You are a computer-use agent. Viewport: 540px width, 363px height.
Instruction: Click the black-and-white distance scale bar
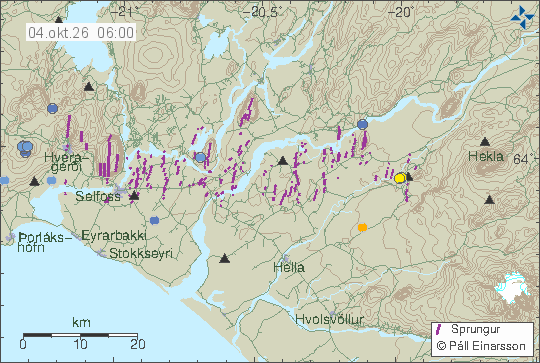80,335
